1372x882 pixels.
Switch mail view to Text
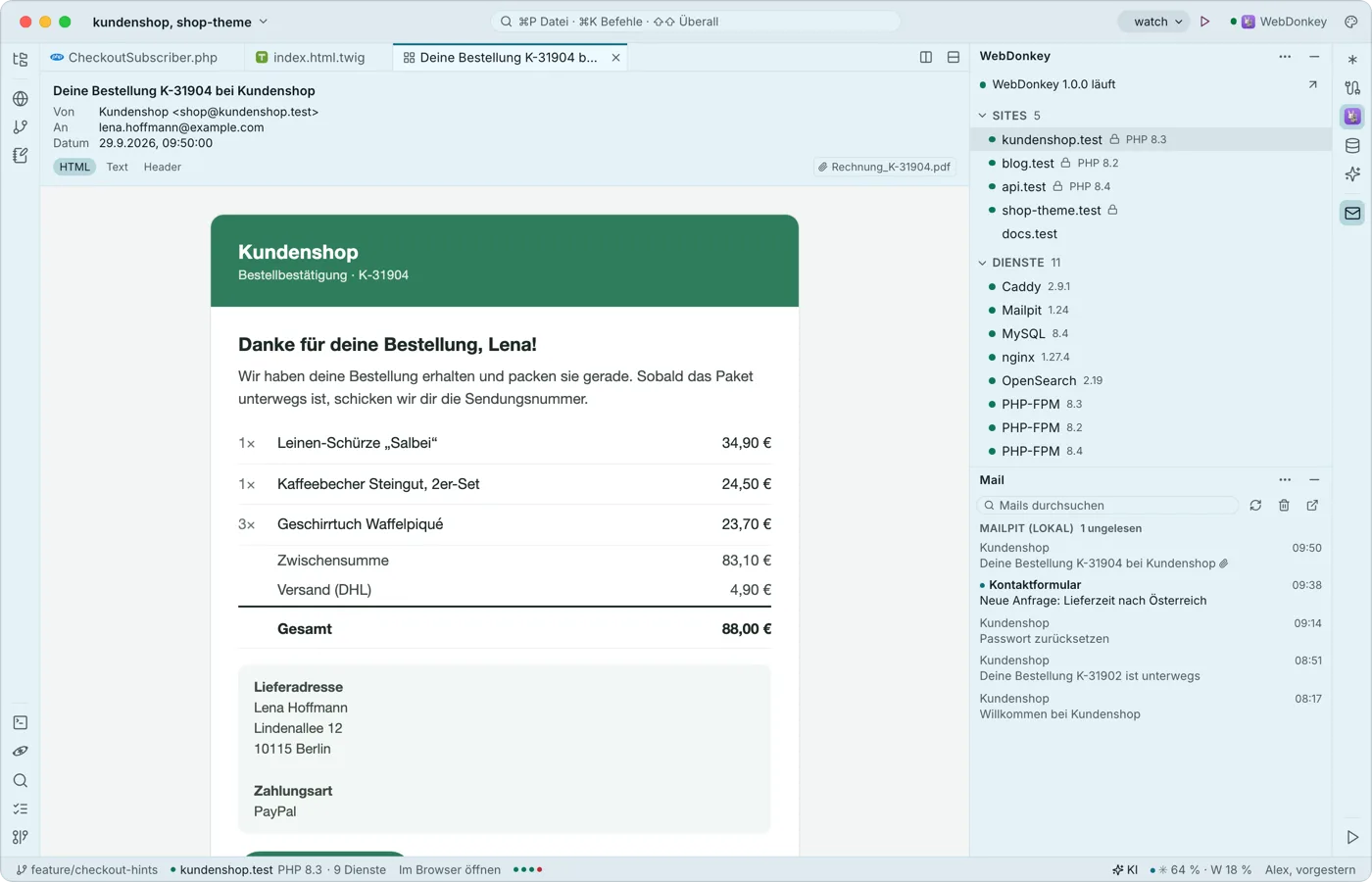(x=118, y=167)
